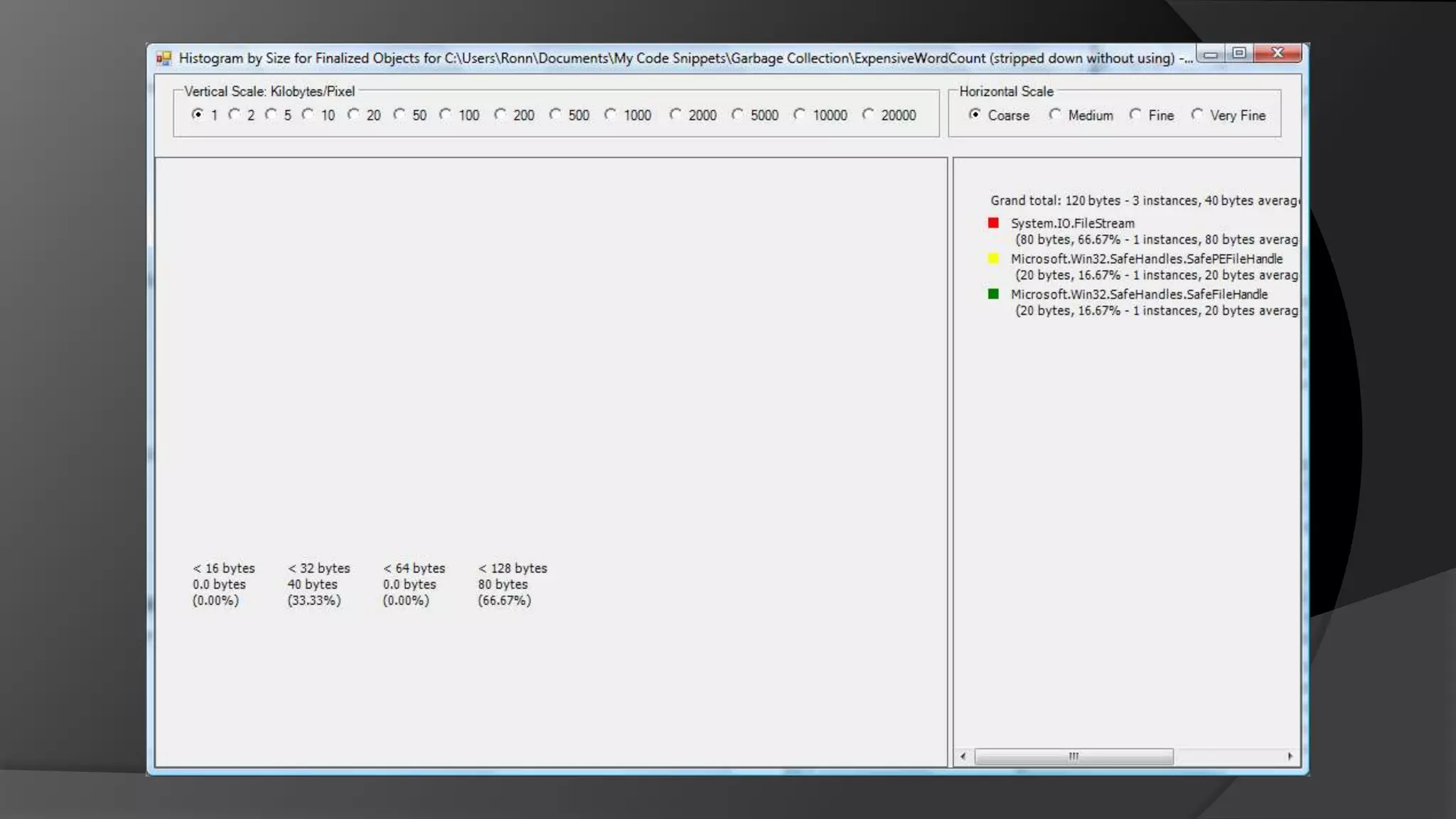Select the Coarse horizontal scale option
Image resolution: width=1456 pixels, height=819 pixels.
(975, 114)
